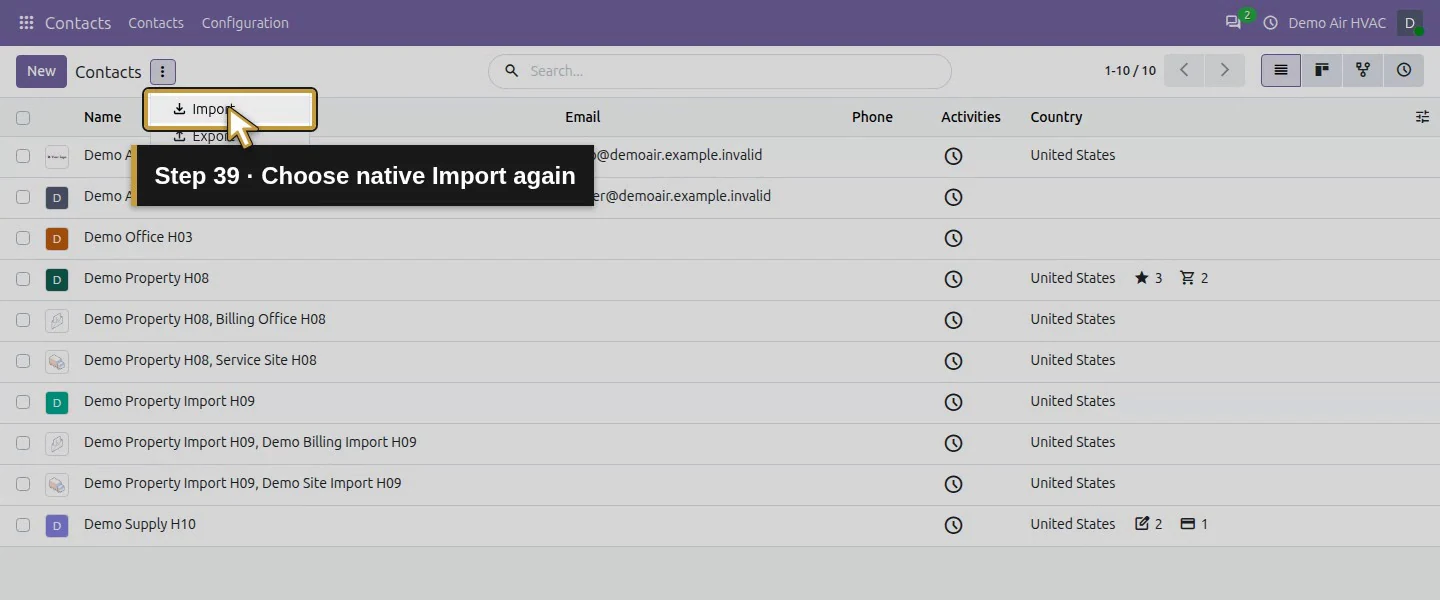This screenshot has width=1440, height=600.
Task: Open activity clock for Demo Billing Import H09
Action: pyautogui.click(x=953, y=443)
